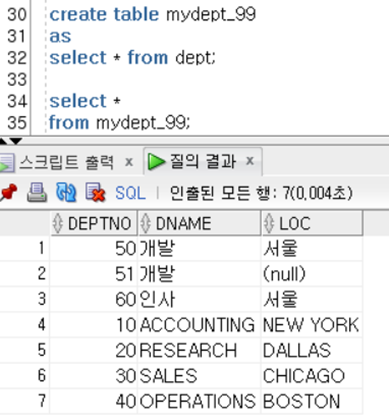This screenshot has height=420, width=389.
Task: Place cursor on 'select * from dept;' line
Action: pyautogui.click(x=133, y=58)
